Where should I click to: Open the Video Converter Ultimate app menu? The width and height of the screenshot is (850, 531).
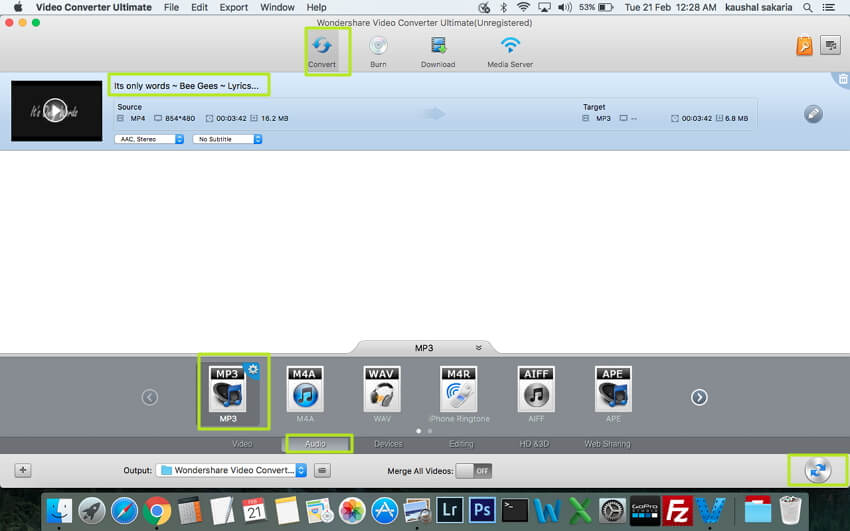(x=94, y=8)
